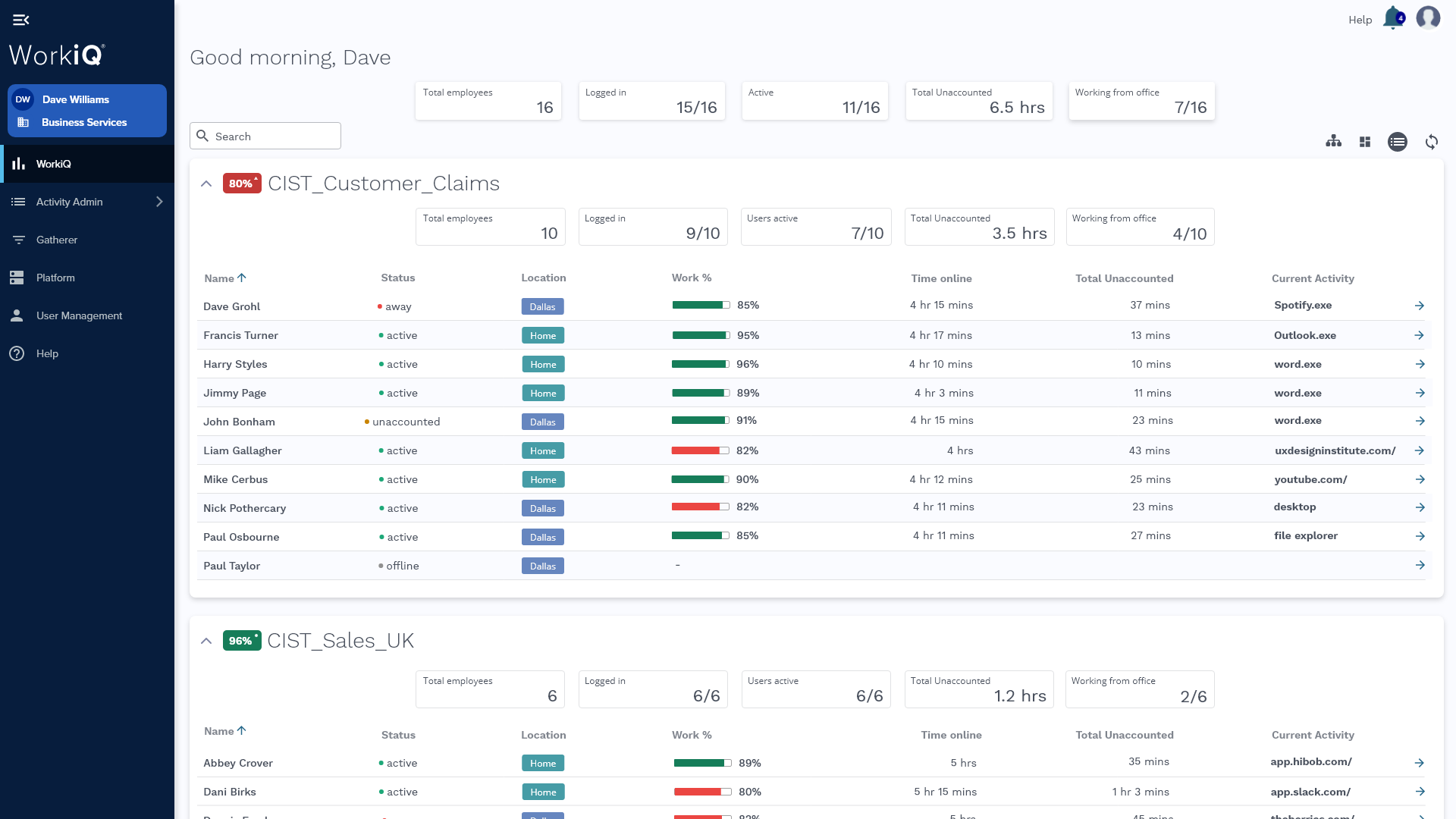Expand the Activity Admin submenu
The width and height of the screenshot is (1456, 819).
[x=159, y=202]
